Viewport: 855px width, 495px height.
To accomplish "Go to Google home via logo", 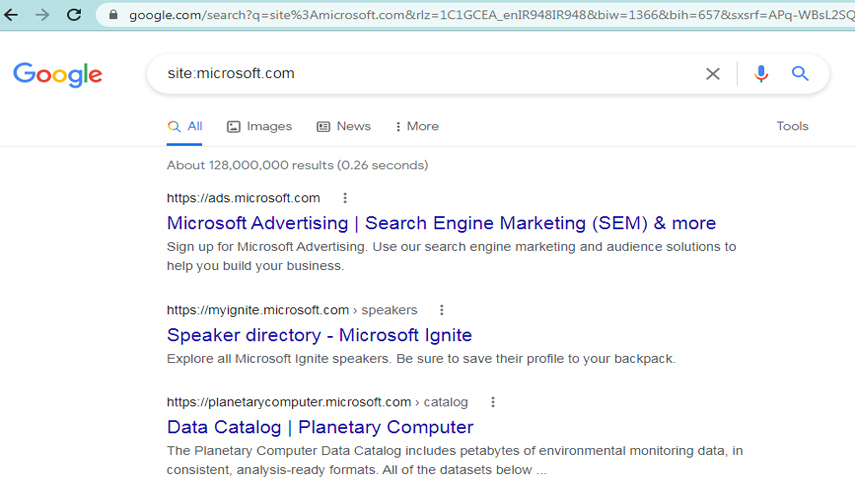I will (58, 75).
